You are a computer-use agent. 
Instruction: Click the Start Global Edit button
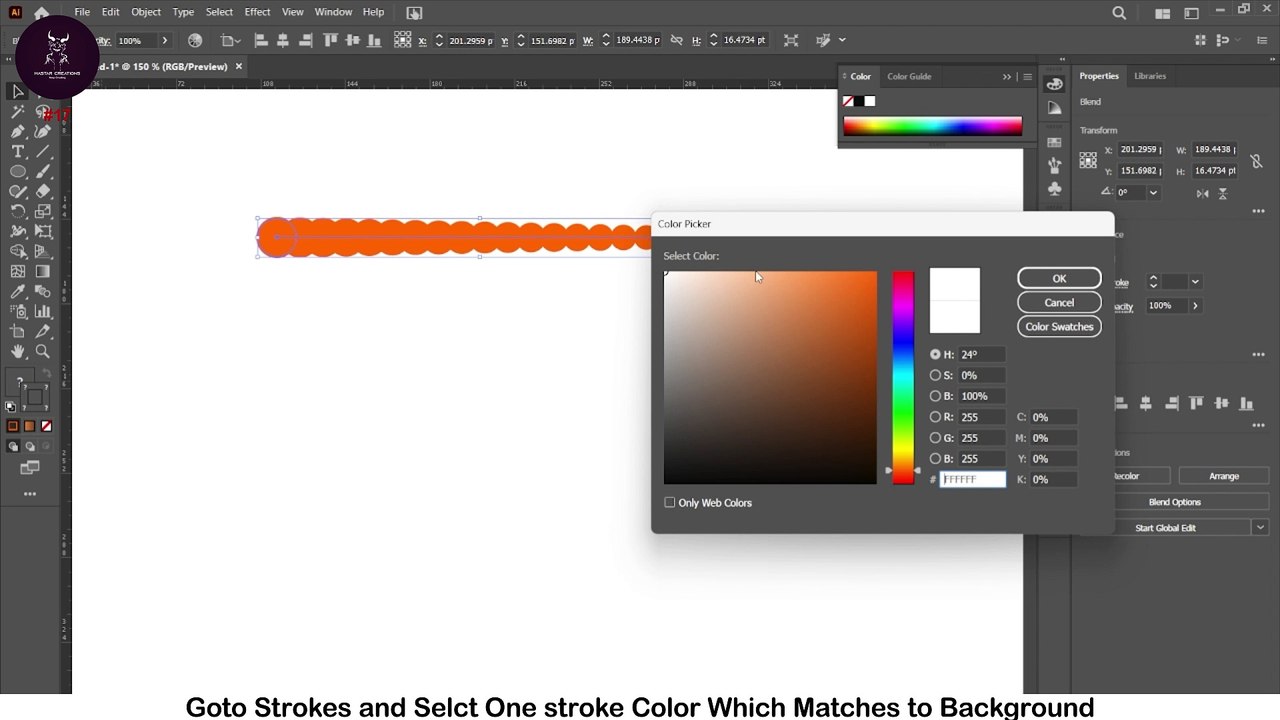(x=1165, y=528)
